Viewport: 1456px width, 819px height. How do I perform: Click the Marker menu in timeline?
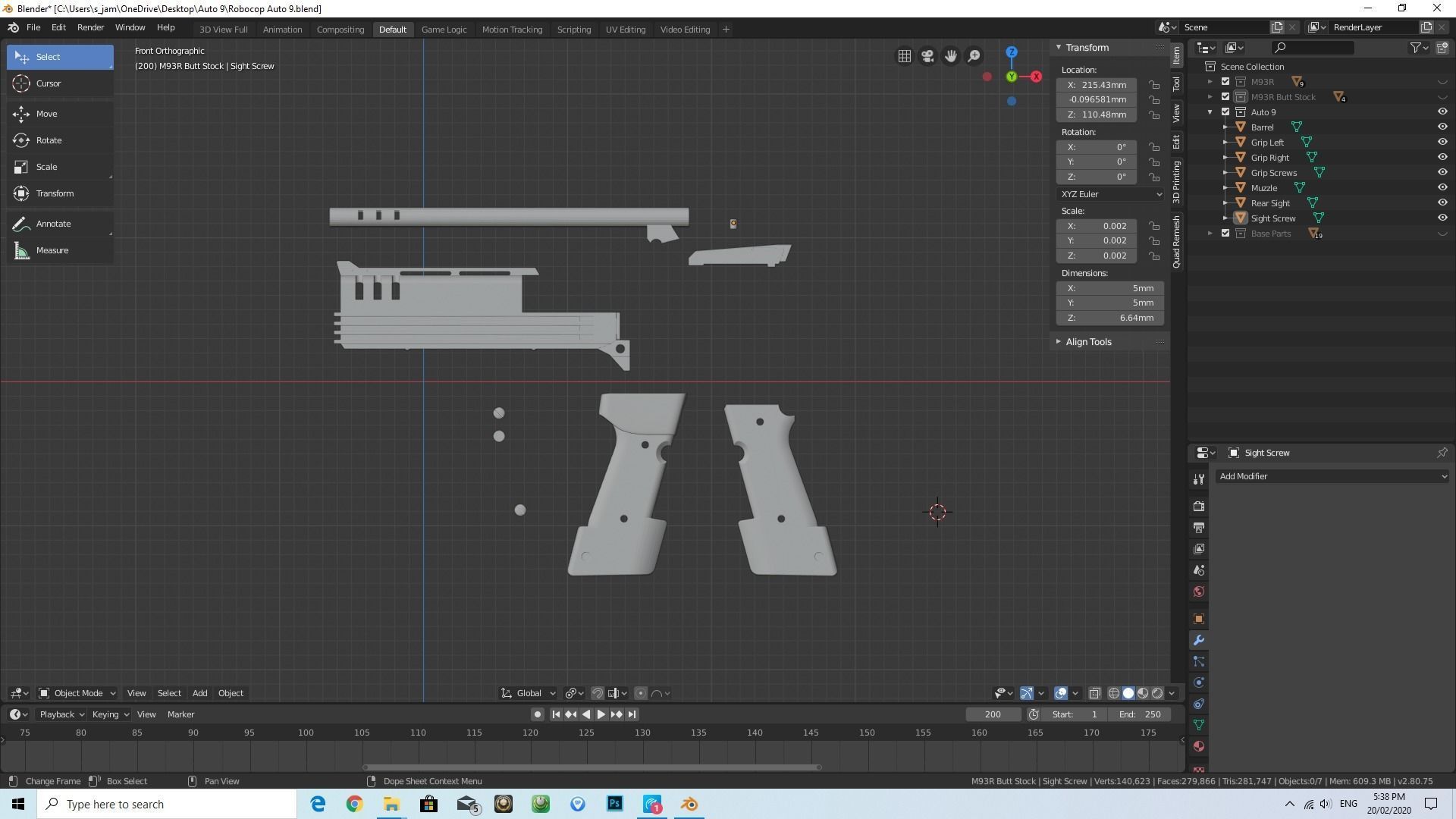click(180, 714)
